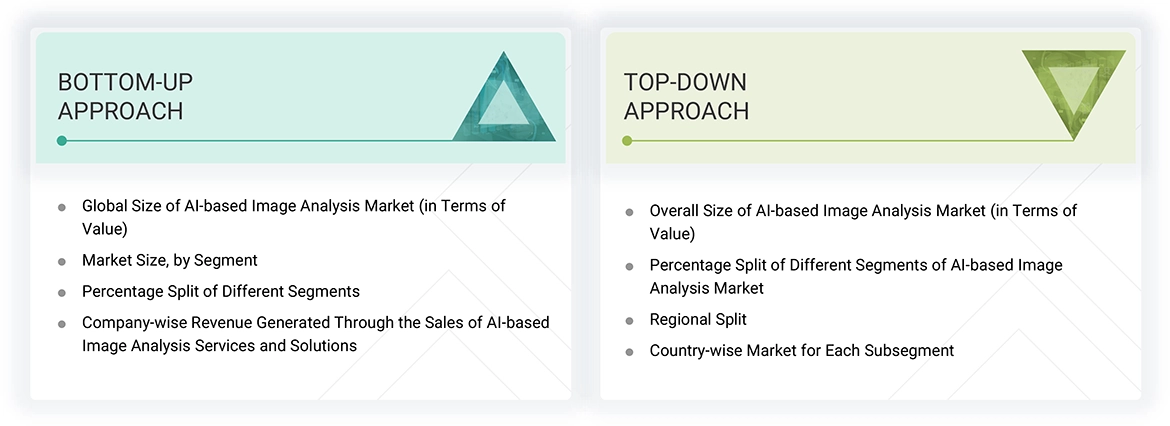Viewport: 1170px width, 426px height.
Task: Click the bullet beside Market Size, by Segment
Action: point(62,261)
